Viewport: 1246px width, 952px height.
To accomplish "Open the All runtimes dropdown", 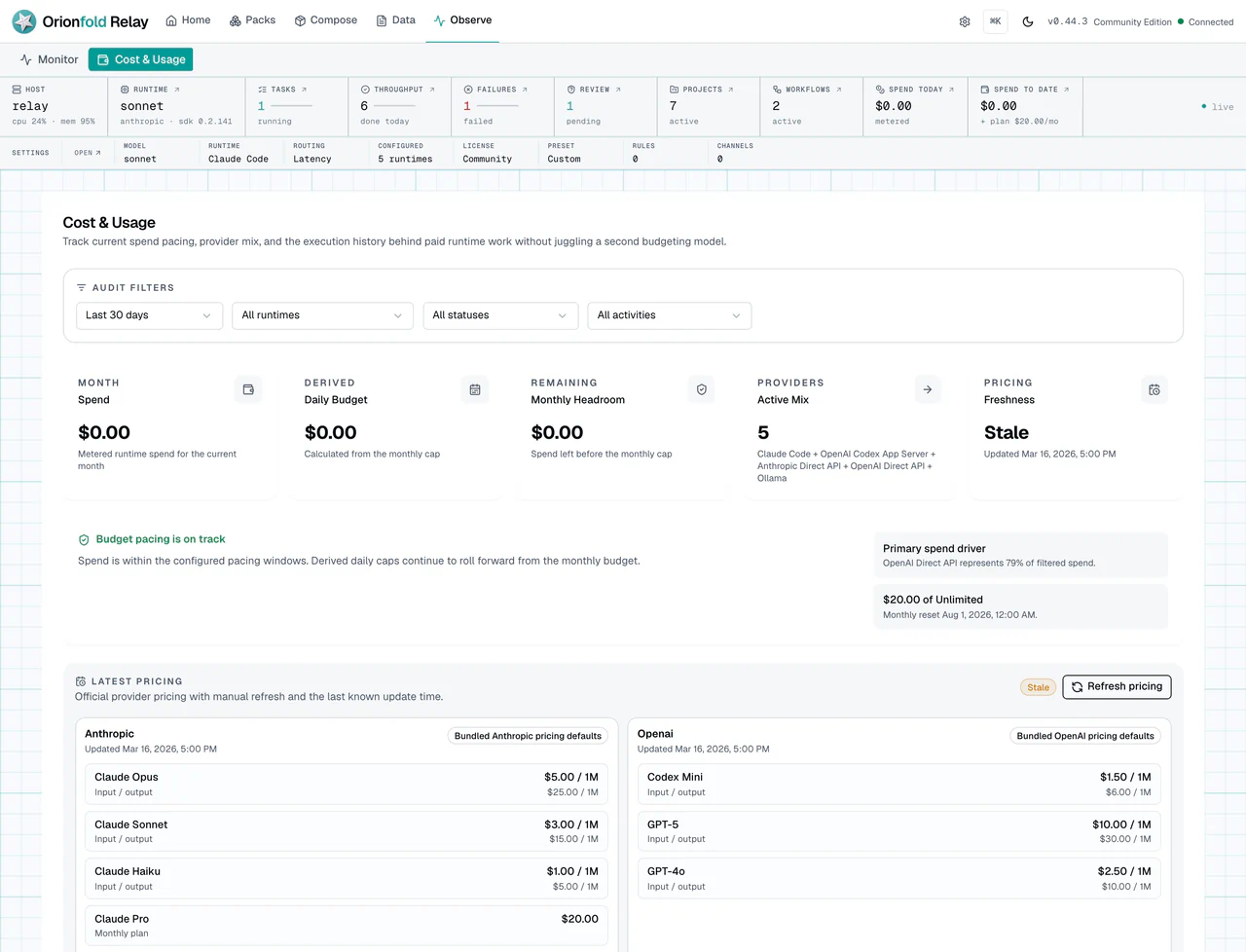I will point(322,315).
